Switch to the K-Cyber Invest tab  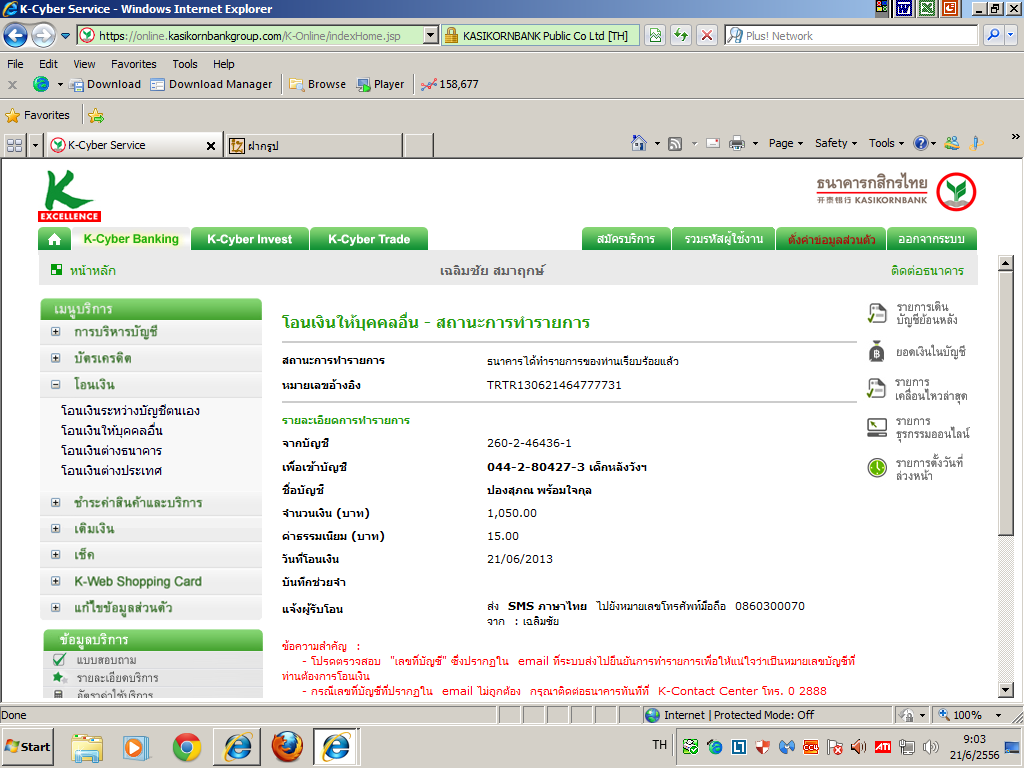click(249, 240)
